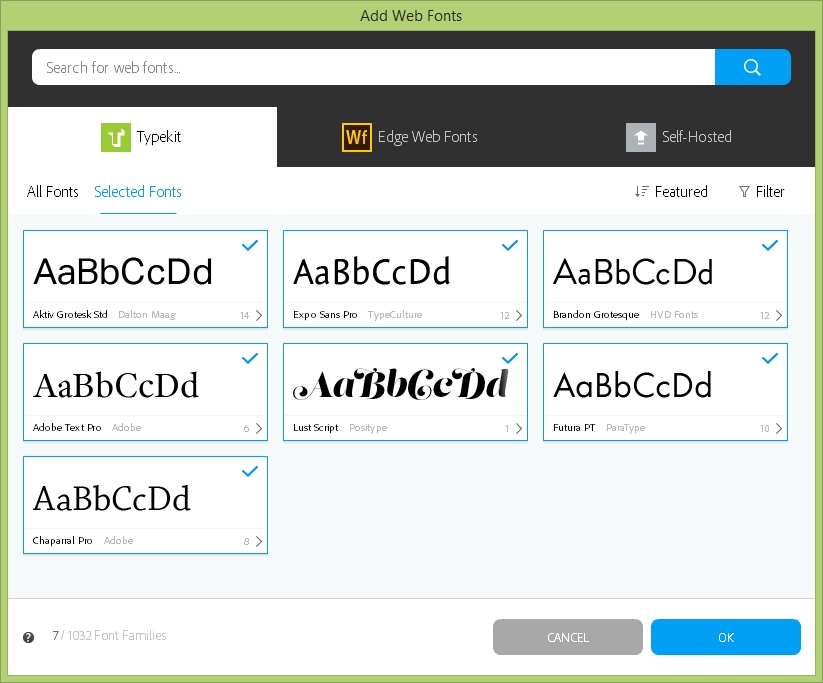Click the CANCEL button

point(567,637)
